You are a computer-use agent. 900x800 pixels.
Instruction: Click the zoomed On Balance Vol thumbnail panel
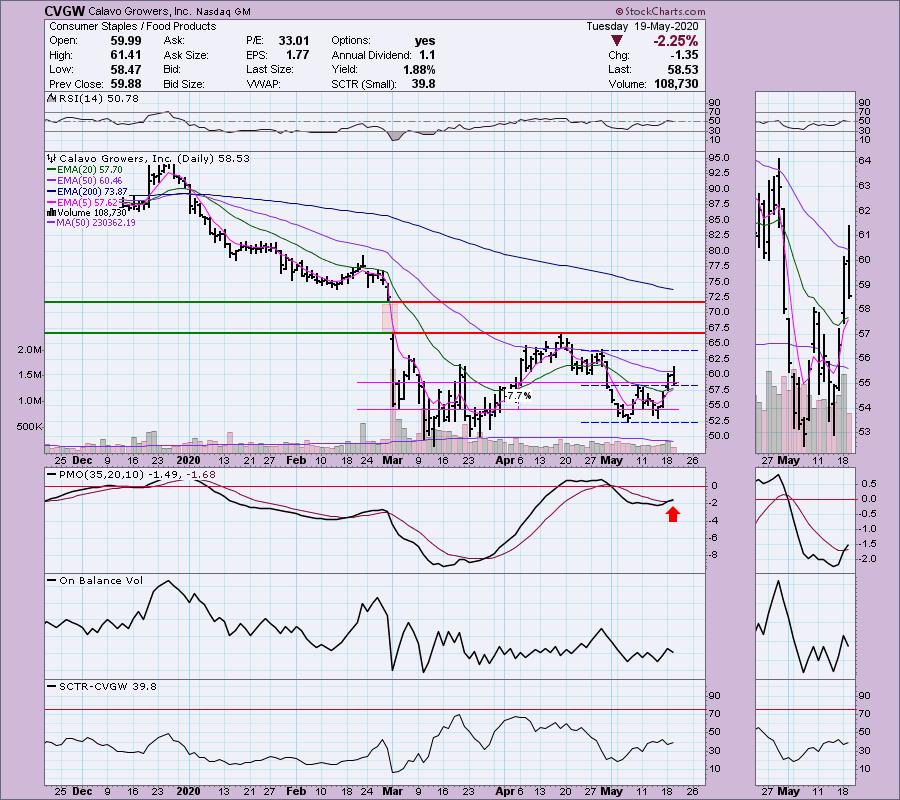pos(805,627)
